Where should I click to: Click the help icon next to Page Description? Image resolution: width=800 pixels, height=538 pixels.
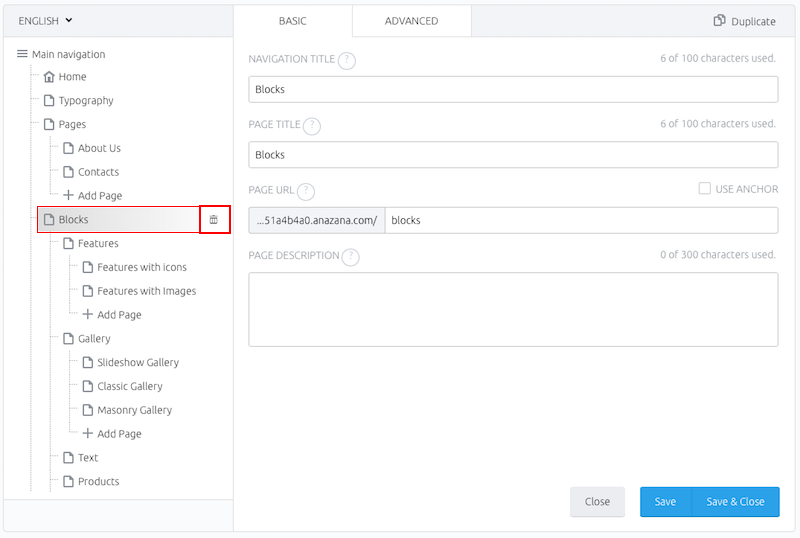coord(351,257)
